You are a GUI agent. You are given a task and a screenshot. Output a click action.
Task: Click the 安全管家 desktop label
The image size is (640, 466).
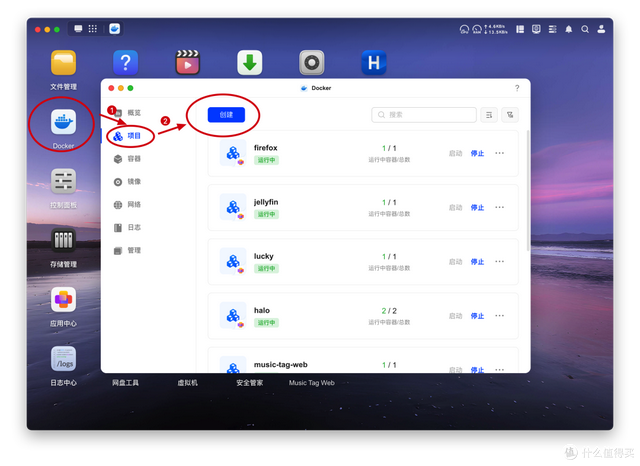click(249, 383)
